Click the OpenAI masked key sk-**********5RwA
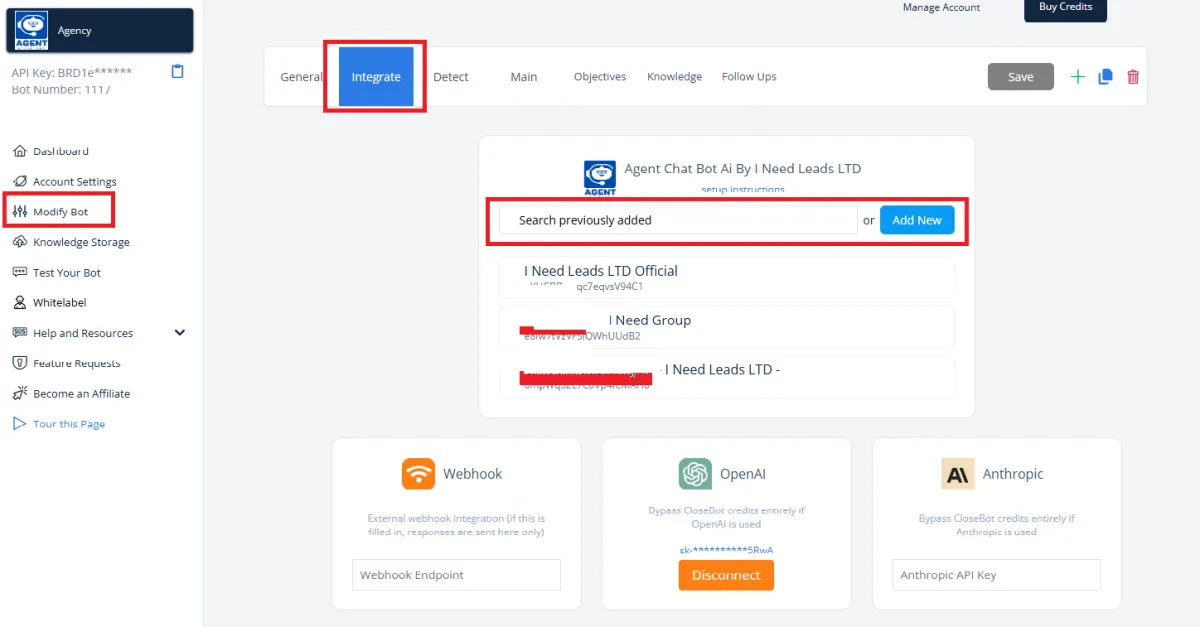This screenshot has width=1200, height=627. [726, 550]
